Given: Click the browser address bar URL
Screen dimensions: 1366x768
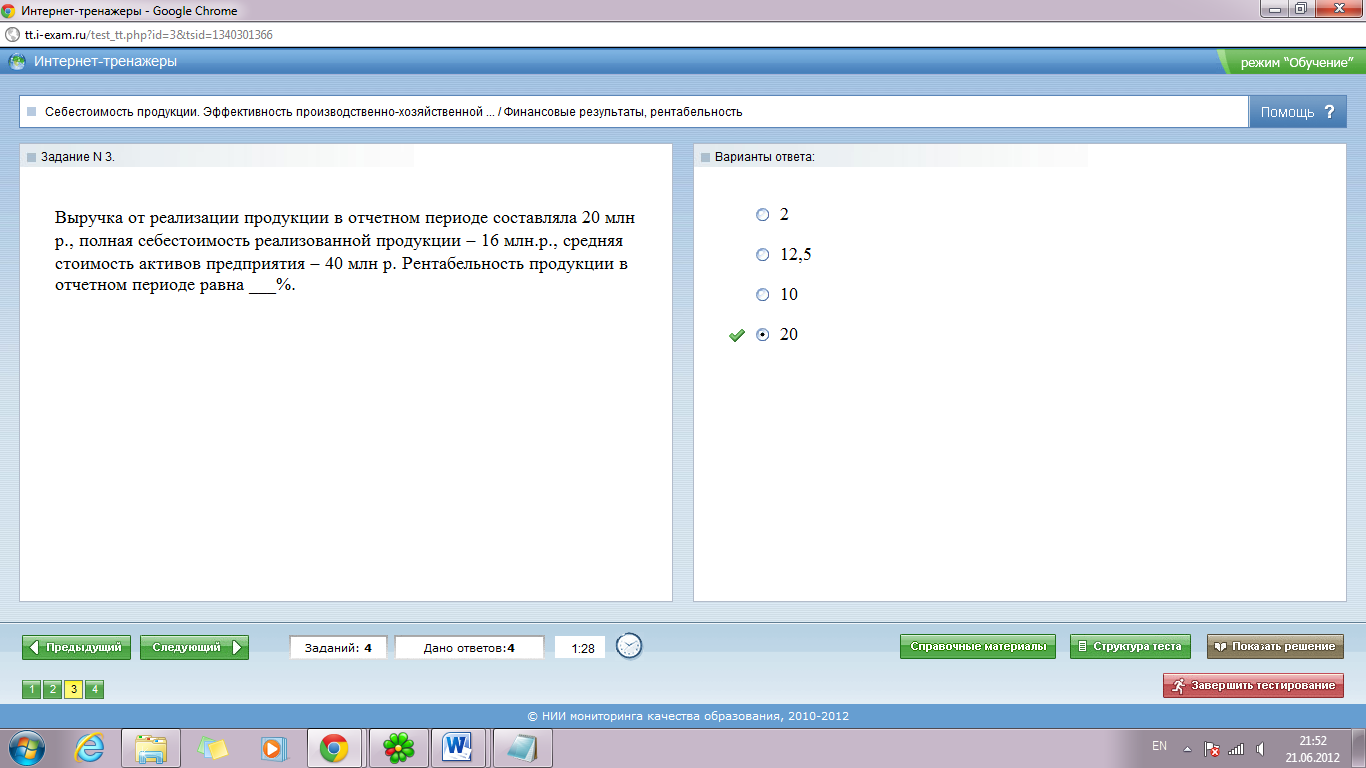Looking at the screenshot, I should click(148, 34).
